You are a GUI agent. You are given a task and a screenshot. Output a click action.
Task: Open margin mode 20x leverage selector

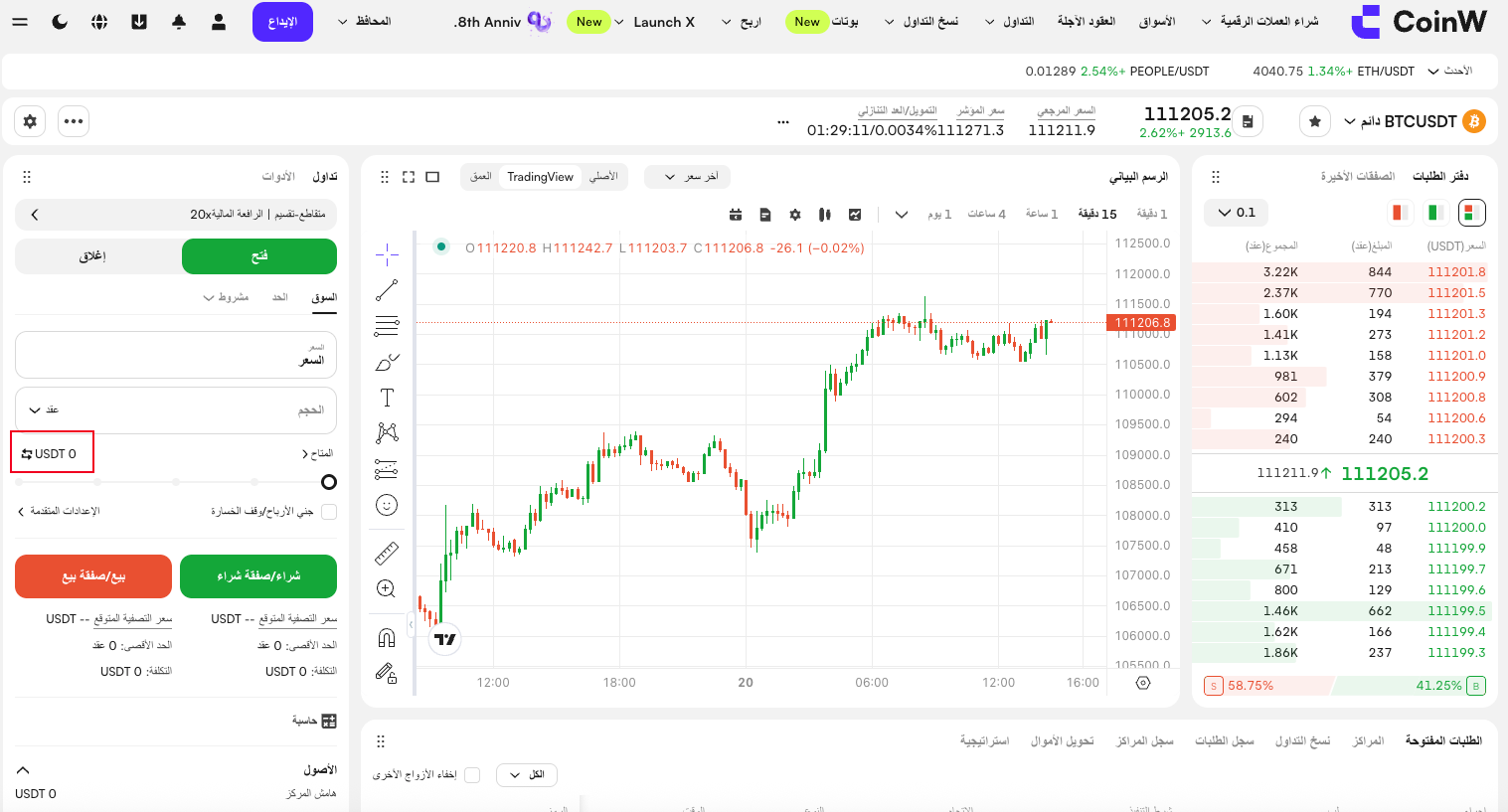[x=176, y=214]
